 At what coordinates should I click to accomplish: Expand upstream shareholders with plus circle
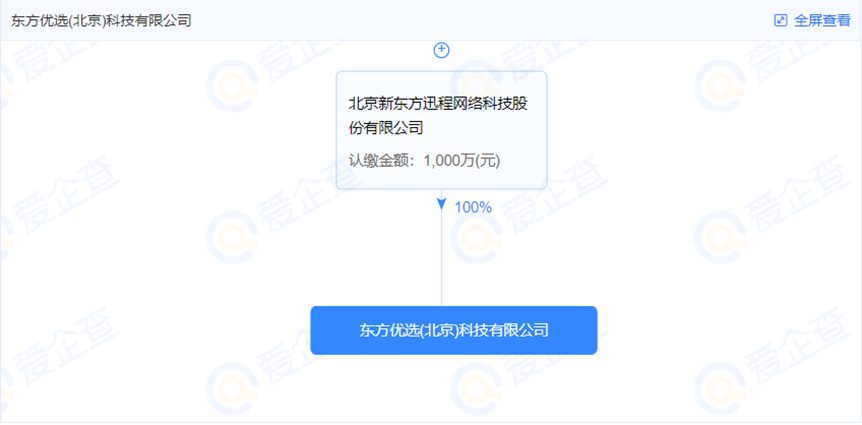(442, 50)
